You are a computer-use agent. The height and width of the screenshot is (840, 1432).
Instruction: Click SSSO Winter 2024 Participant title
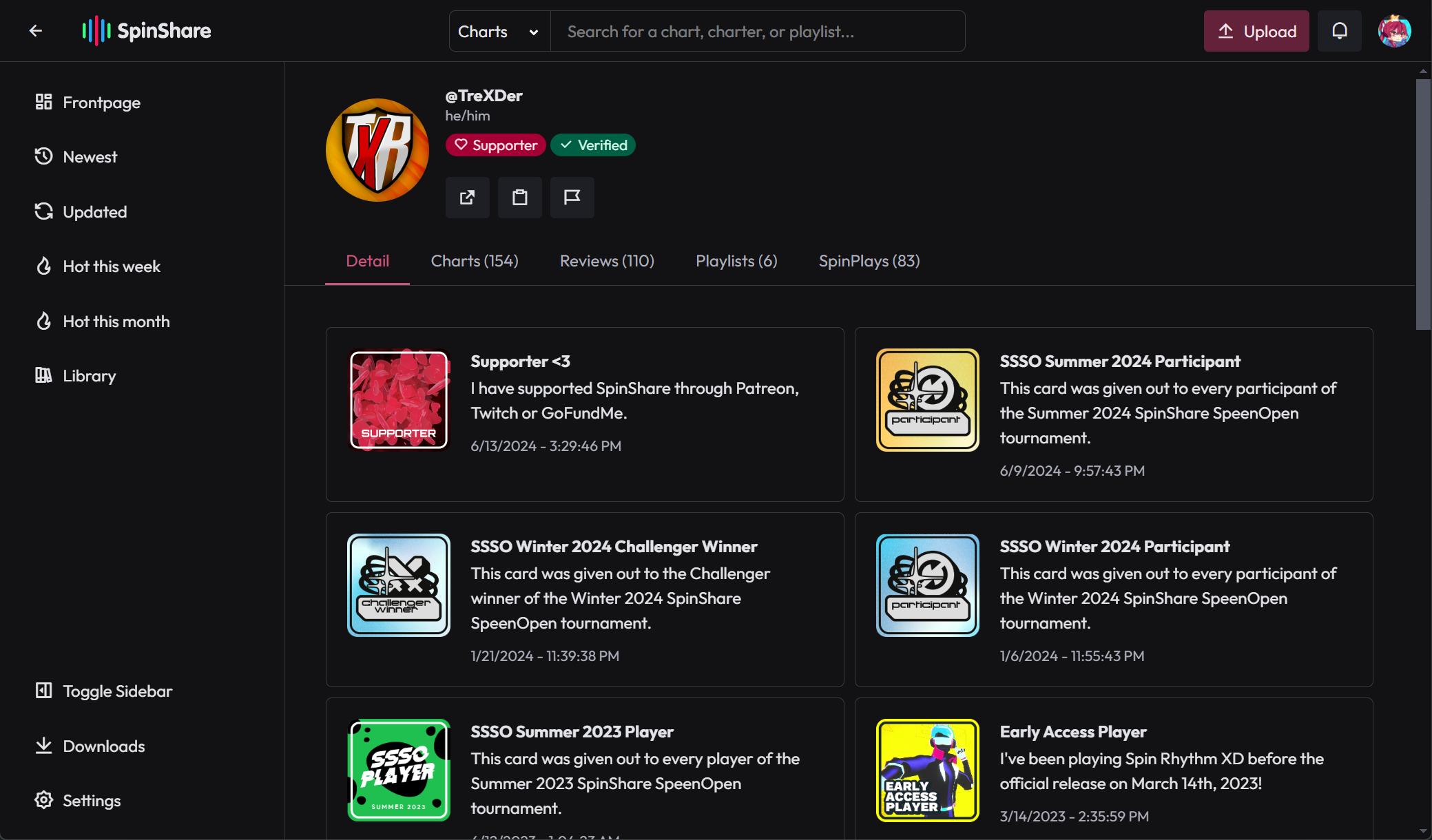(x=1114, y=547)
